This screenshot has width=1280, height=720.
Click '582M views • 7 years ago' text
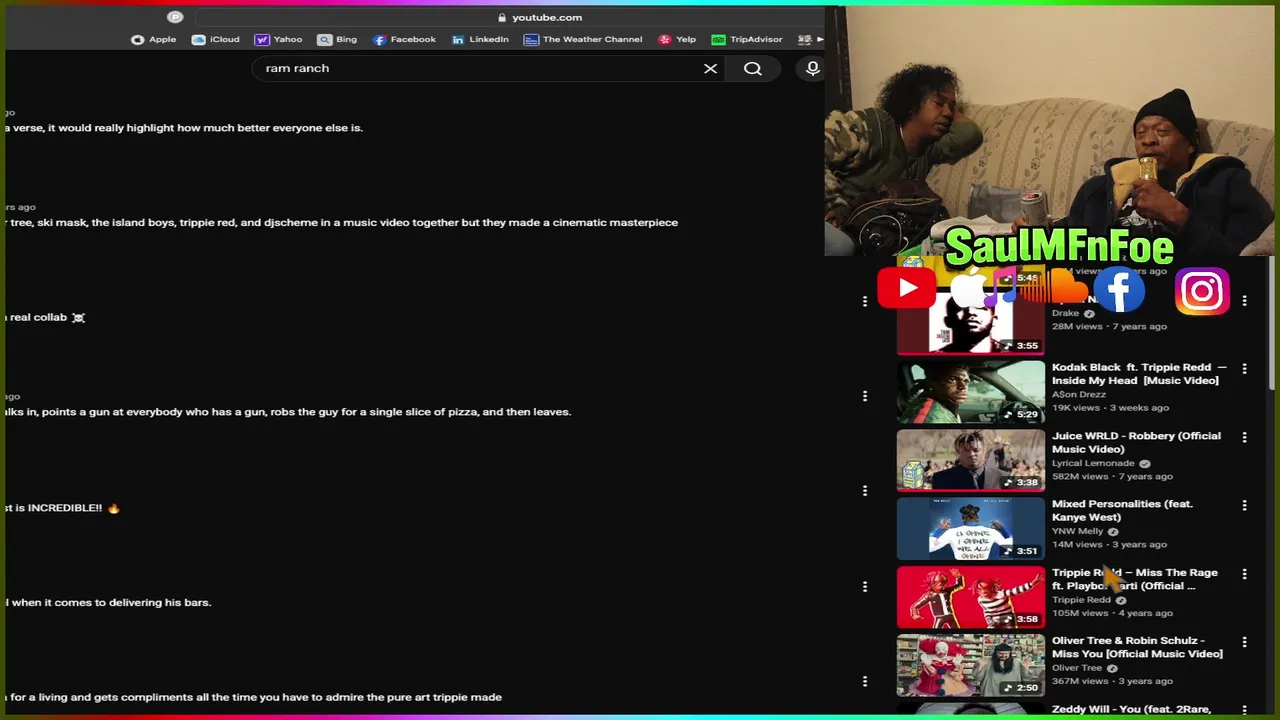[x=1112, y=476]
